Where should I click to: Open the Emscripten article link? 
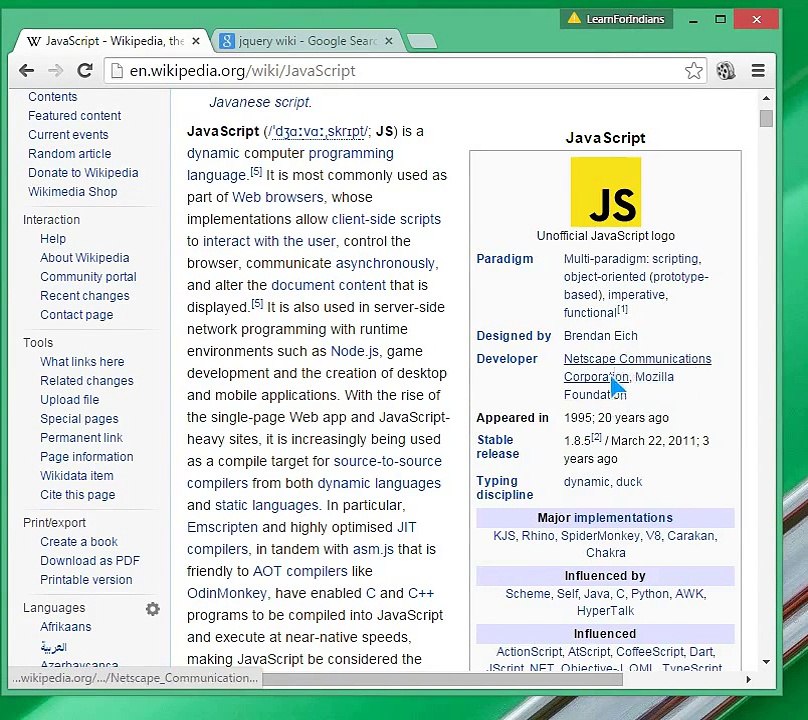coord(222,528)
